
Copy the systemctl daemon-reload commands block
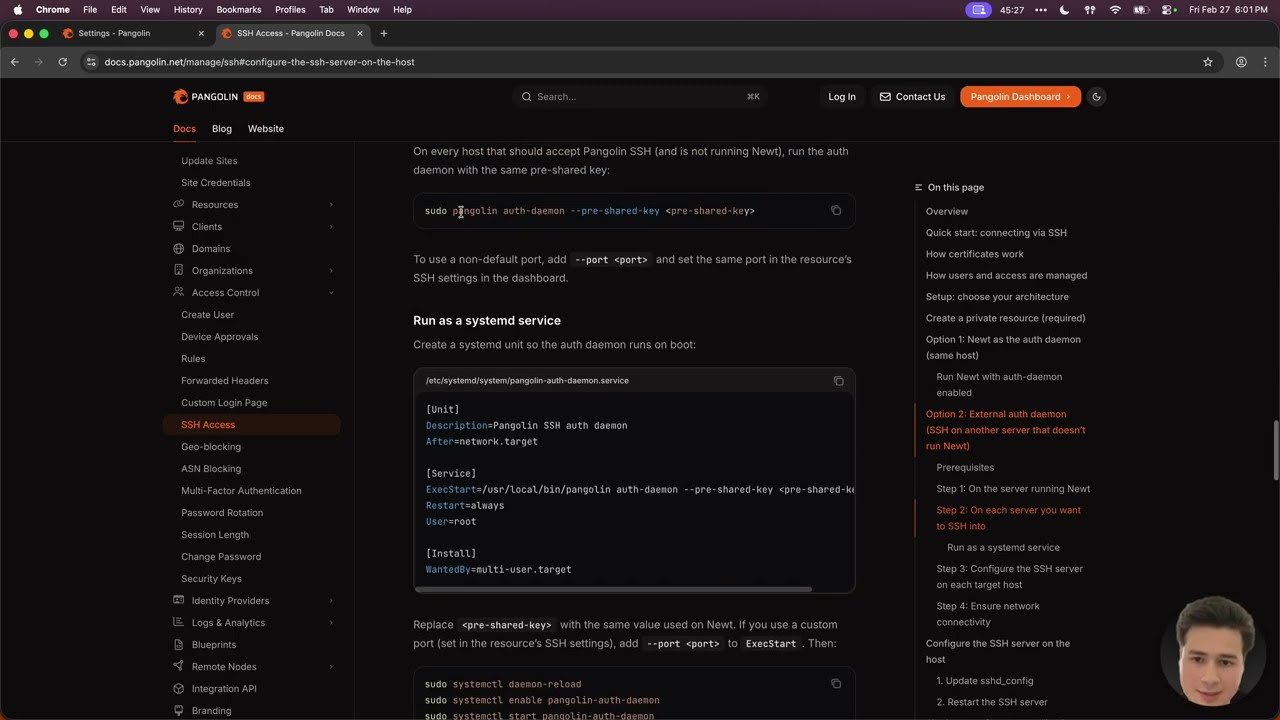(836, 683)
